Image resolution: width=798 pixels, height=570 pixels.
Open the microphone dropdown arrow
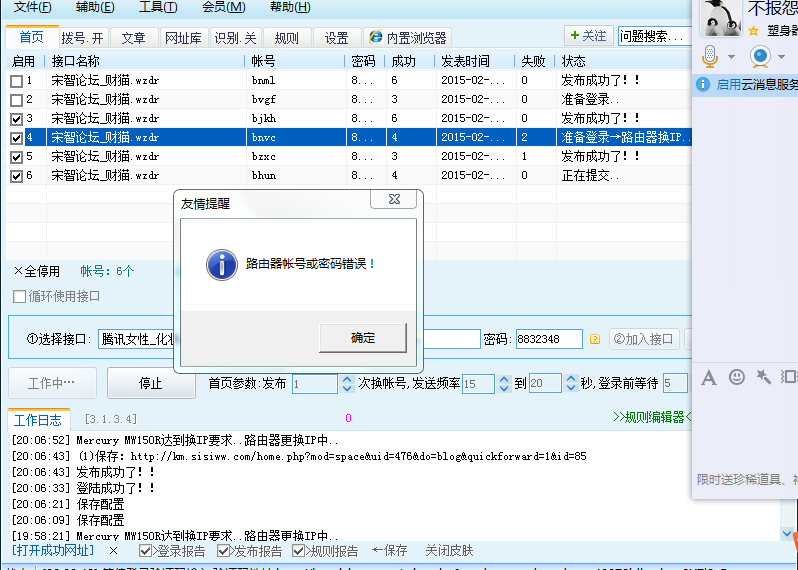point(731,56)
